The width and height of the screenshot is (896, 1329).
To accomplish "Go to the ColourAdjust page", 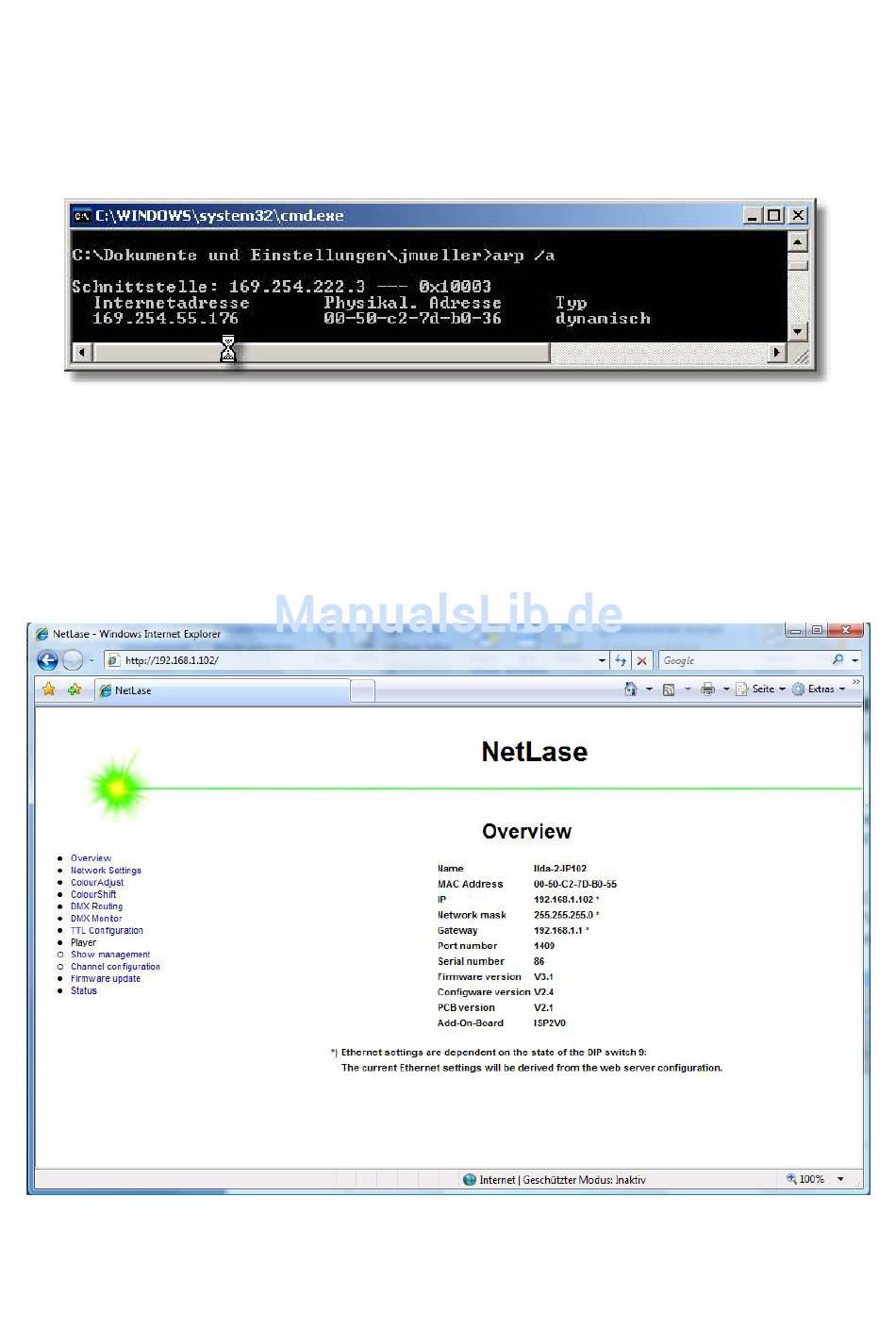I will coord(97,883).
